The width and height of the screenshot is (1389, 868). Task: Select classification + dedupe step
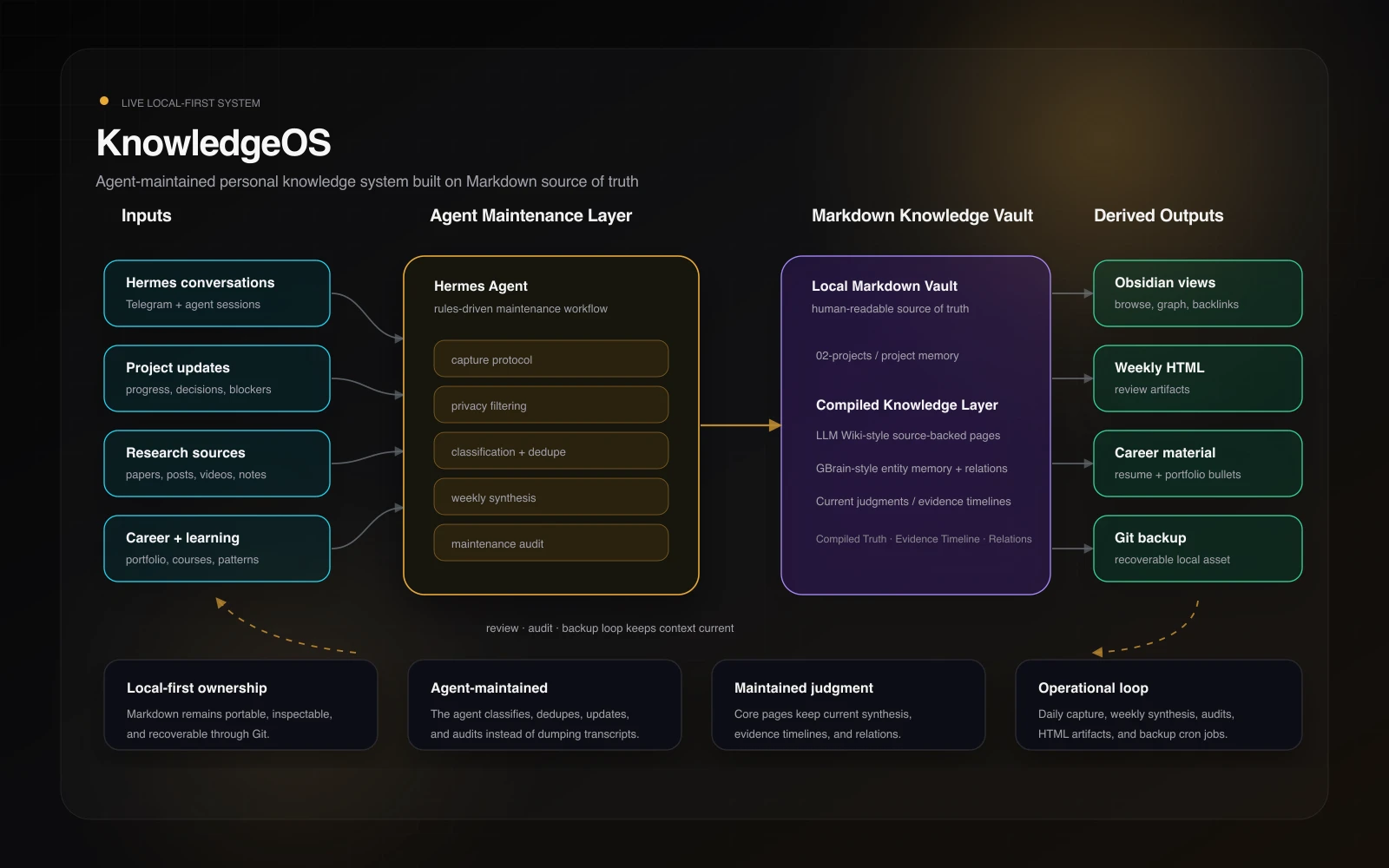tap(551, 451)
